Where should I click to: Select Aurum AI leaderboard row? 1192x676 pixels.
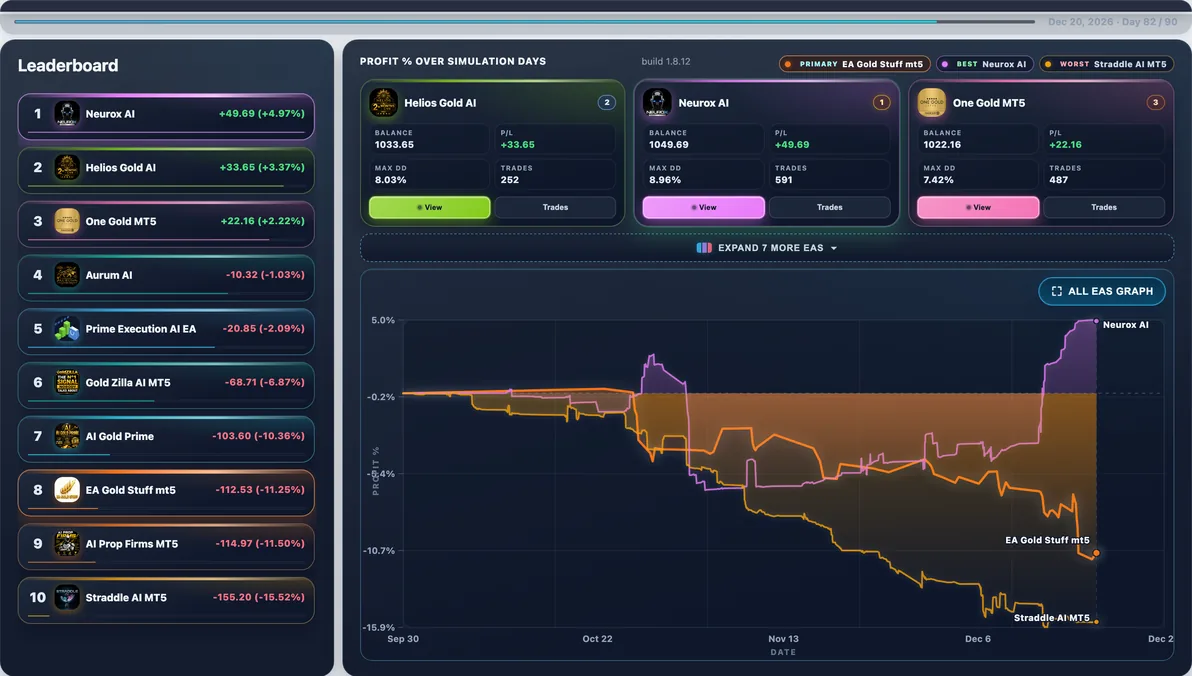click(166, 278)
